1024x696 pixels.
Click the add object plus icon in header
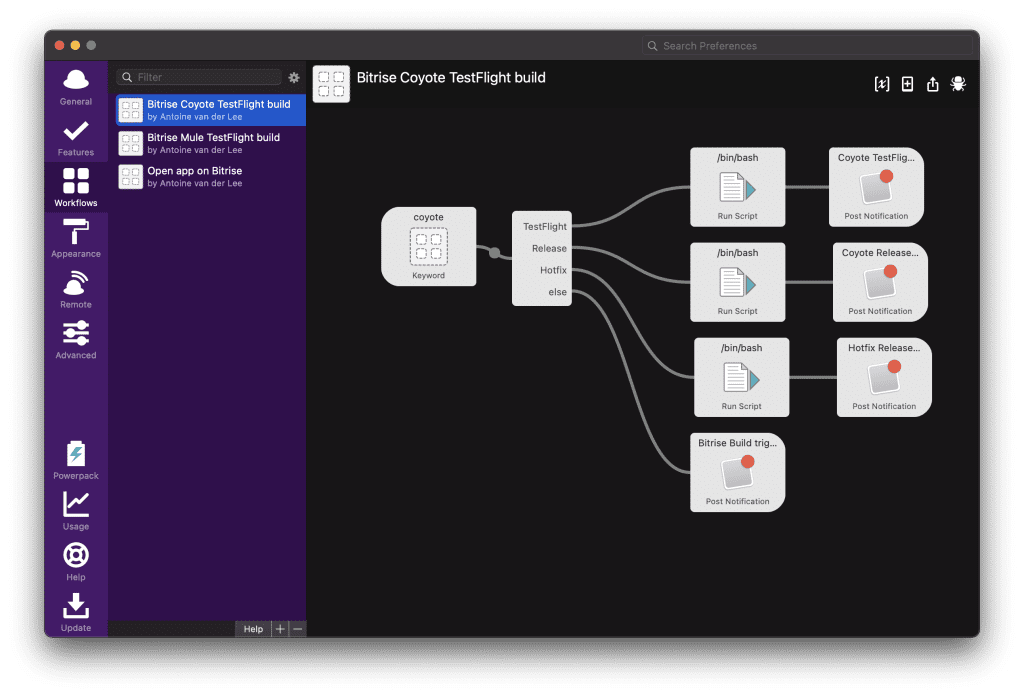(907, 84)
